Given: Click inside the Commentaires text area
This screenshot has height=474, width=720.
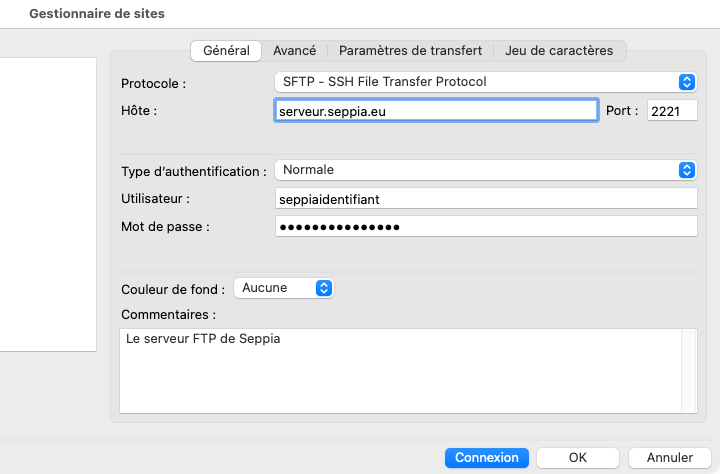Looking at the screenshot, I should click(x=400, y=370).
